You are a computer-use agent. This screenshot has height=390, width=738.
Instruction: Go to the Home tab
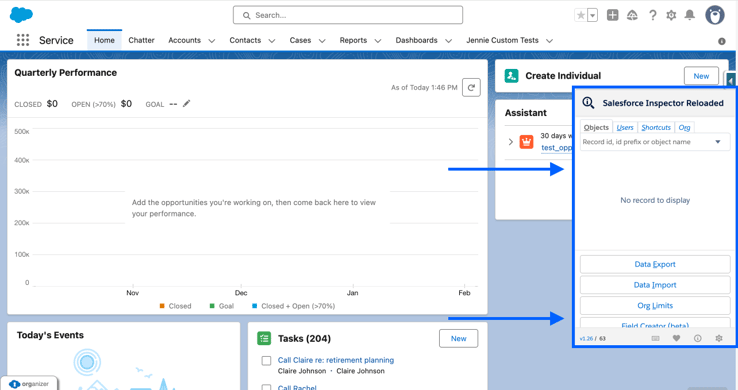[104, 40]
